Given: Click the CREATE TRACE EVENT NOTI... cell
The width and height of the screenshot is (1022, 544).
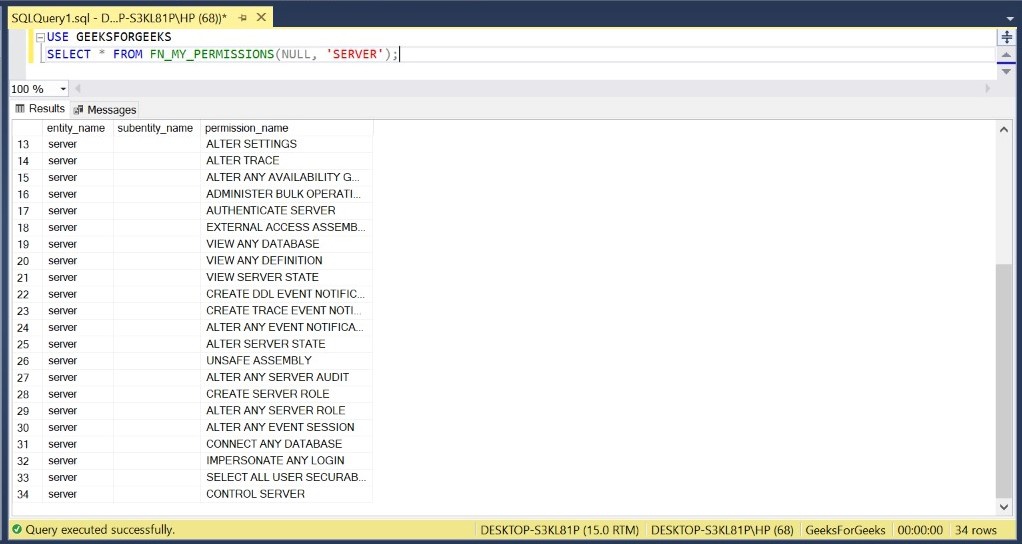Looking at the screenshot, I should pos(287,311).
